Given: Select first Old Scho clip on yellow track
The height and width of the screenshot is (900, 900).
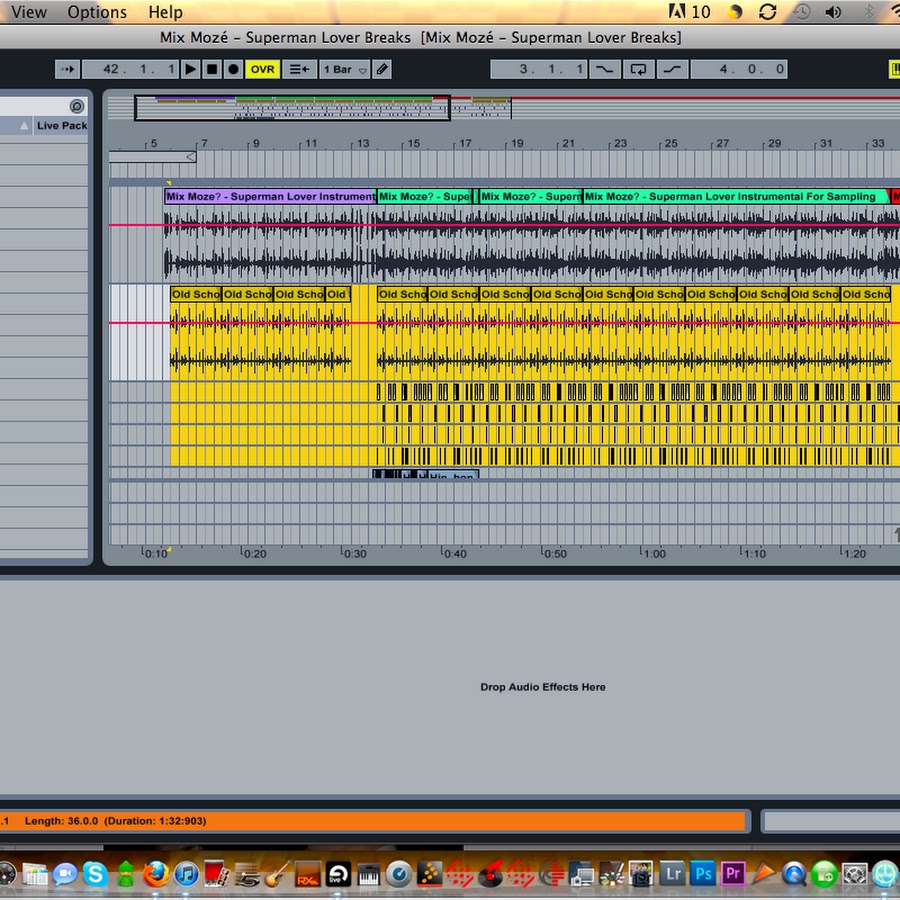Looking at the screenshot, I should coord(196,294).
